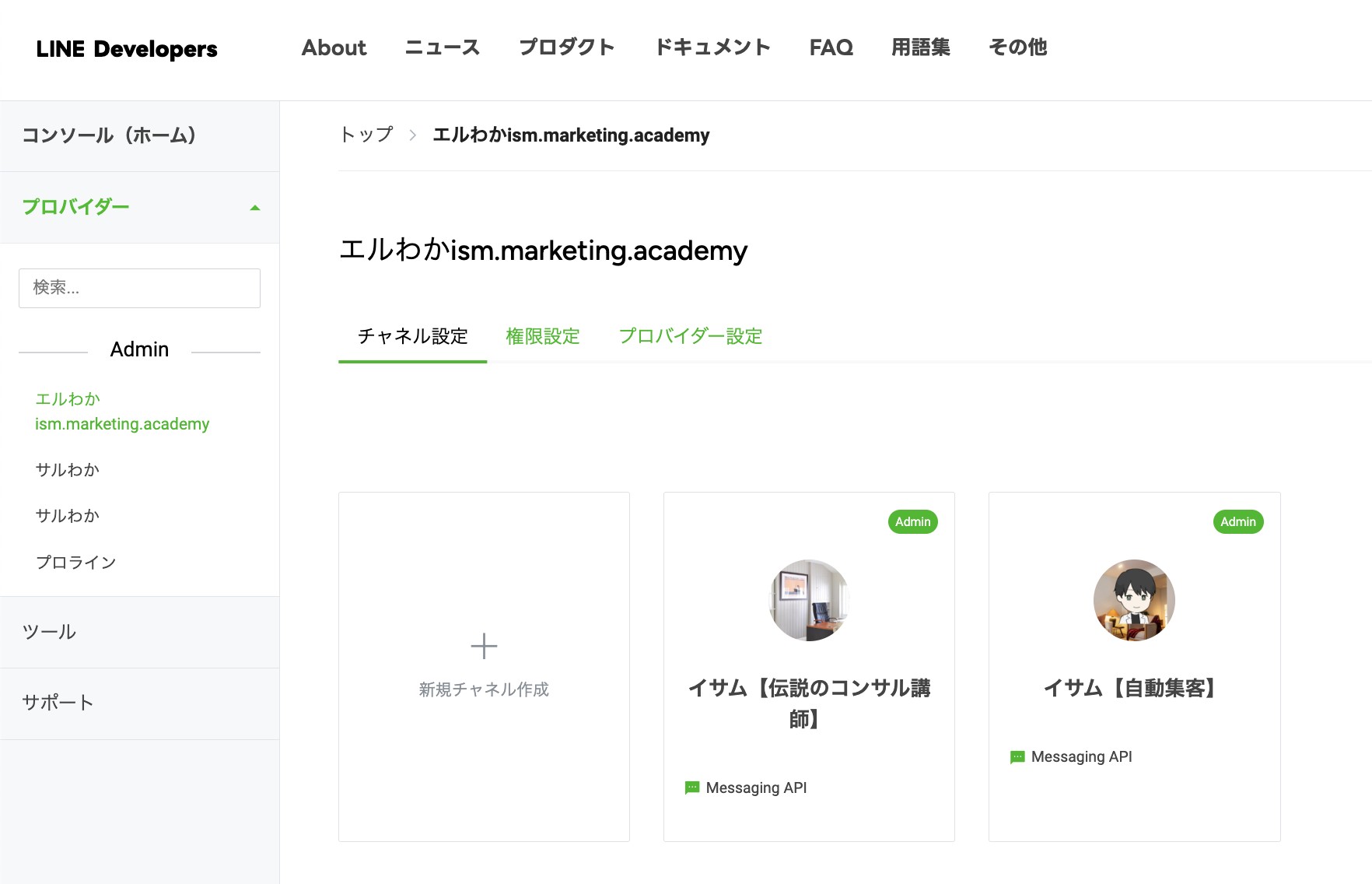Switch to the 権限設定 tab

point(543,336)
